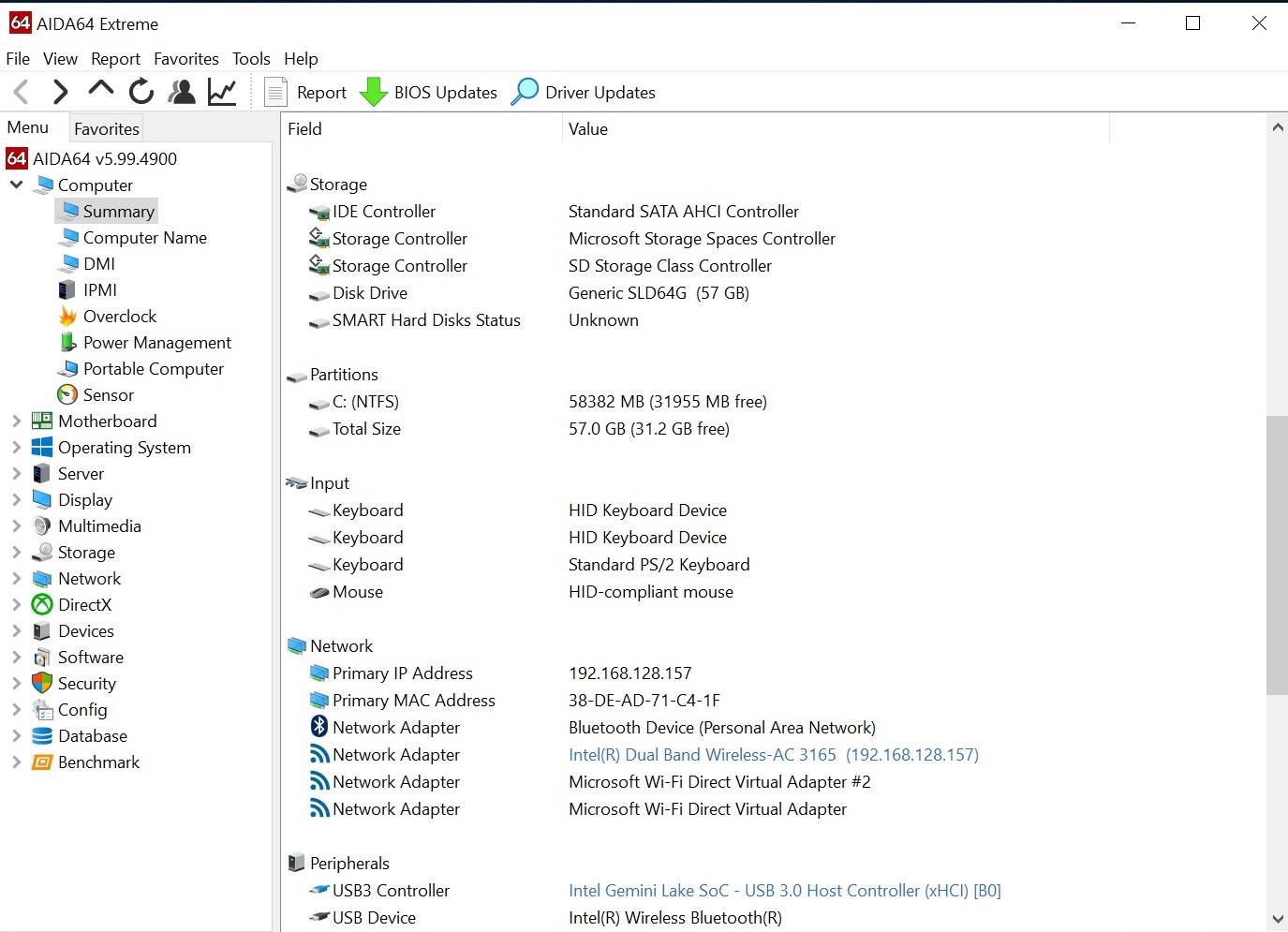Click the vertical scrollbar thumb
1288x932 pixels.
click(x=1277, y=555)
